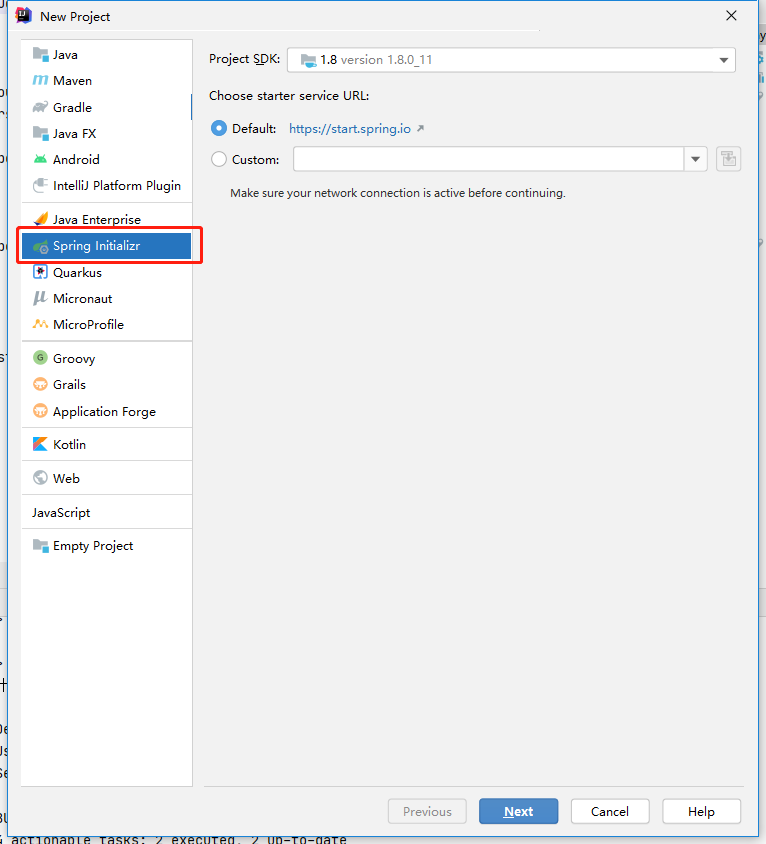Click the Next button
Image resolution: width=766 pixels, height=844 pixels.
518,811
